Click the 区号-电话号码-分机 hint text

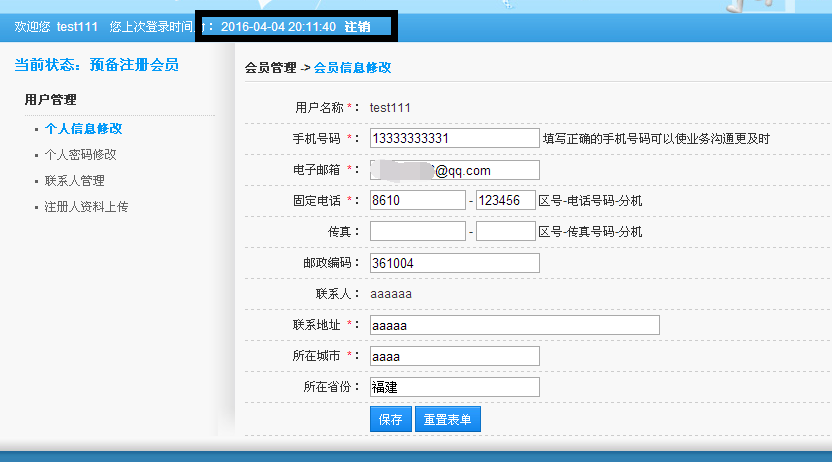[590, 201]
